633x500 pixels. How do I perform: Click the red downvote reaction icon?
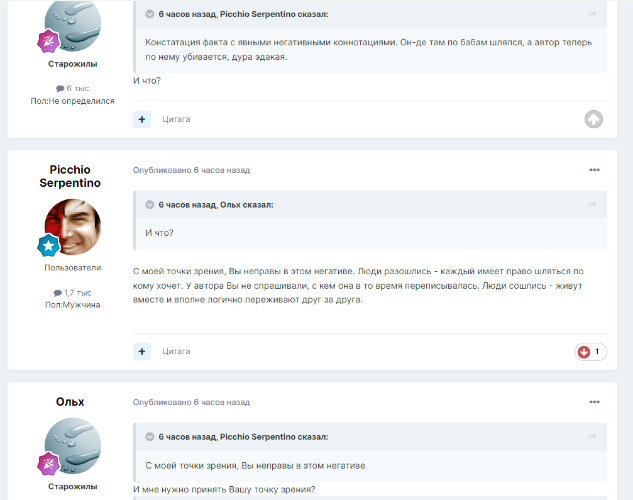point(584,352)
